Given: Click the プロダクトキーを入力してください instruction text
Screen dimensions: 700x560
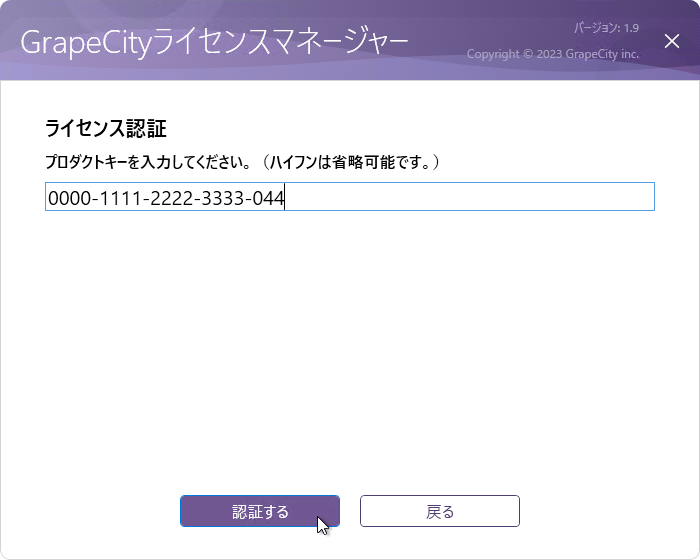Looking at the screenshot, I should pos(242,162).
